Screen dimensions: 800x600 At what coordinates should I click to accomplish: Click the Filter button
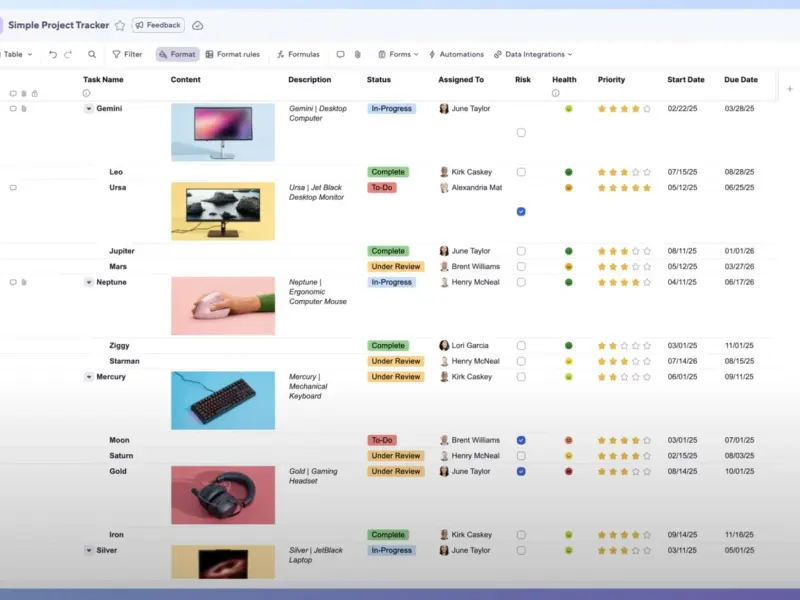[x=127, y=54]
